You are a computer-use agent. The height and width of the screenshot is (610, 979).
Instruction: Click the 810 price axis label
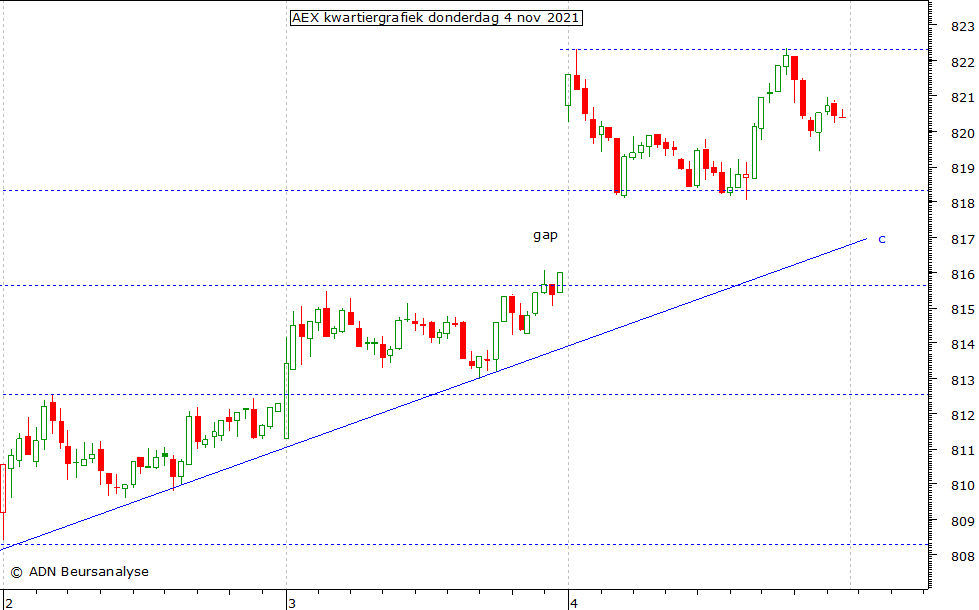[x=962, y=486]
